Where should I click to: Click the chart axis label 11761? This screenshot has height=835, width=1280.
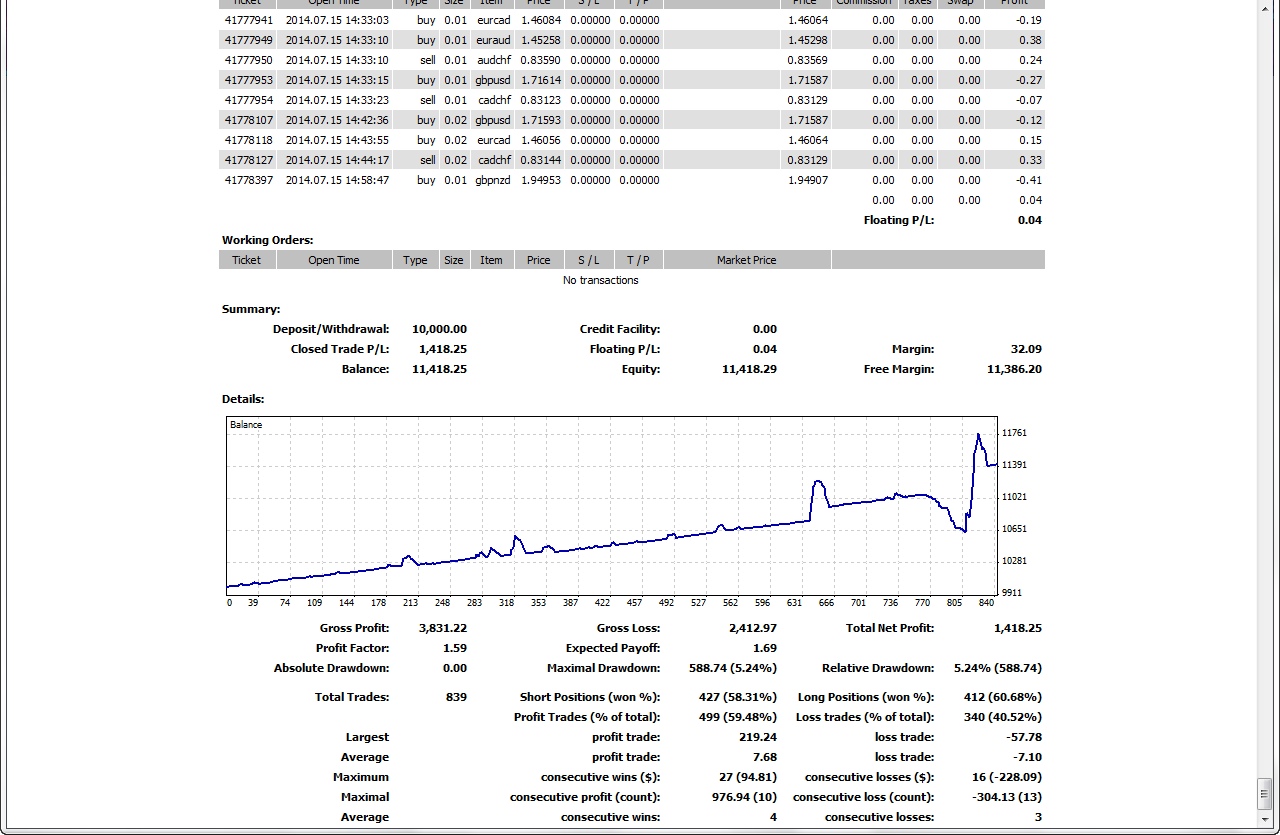[x=1014, y=433]
